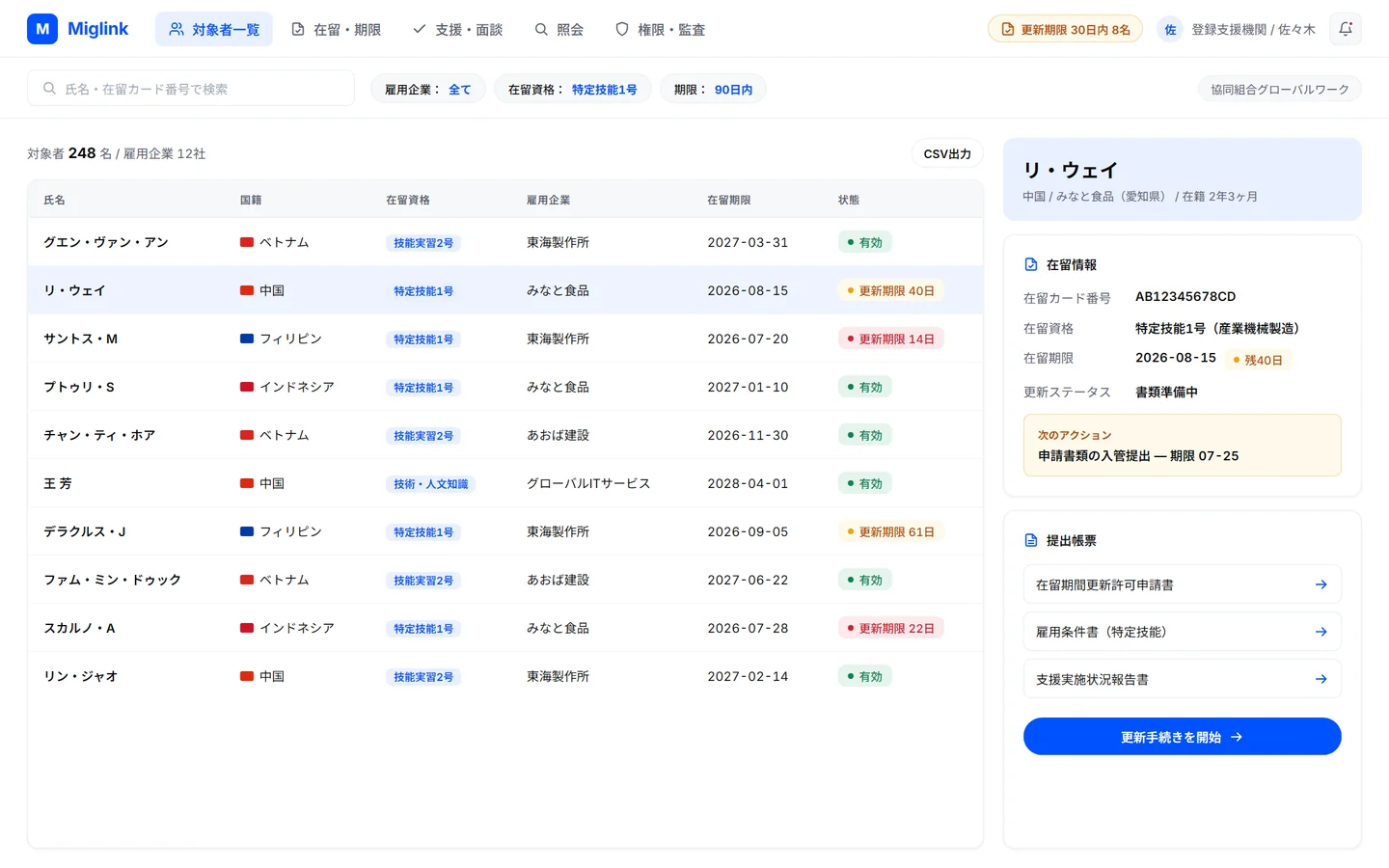1389x868 pixels.
Task: Click the AB12345678CD card number
Action: (1185, 296)
